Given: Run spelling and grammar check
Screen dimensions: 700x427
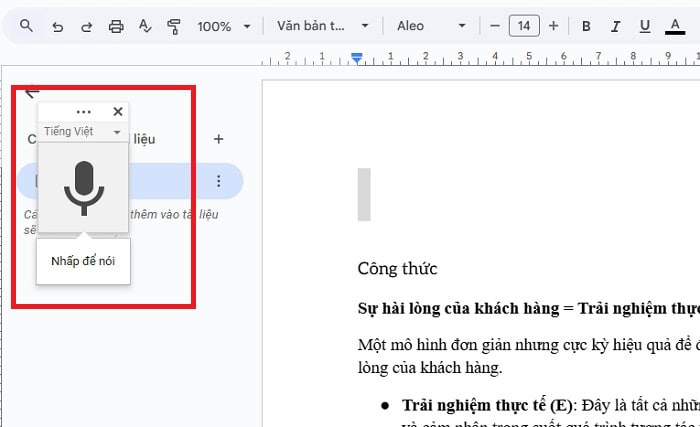Looking at the screenshot, I should [145, 26].
